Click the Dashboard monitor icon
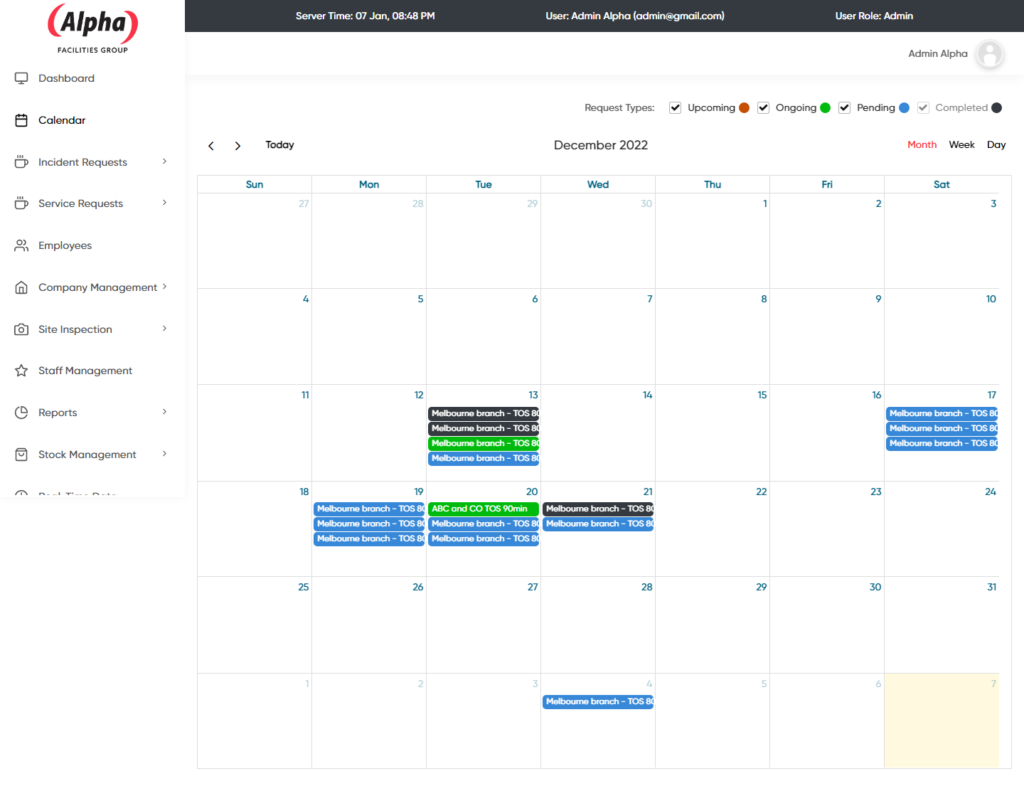Viewport: 1024px width, 791px height. tap(21, 78)
